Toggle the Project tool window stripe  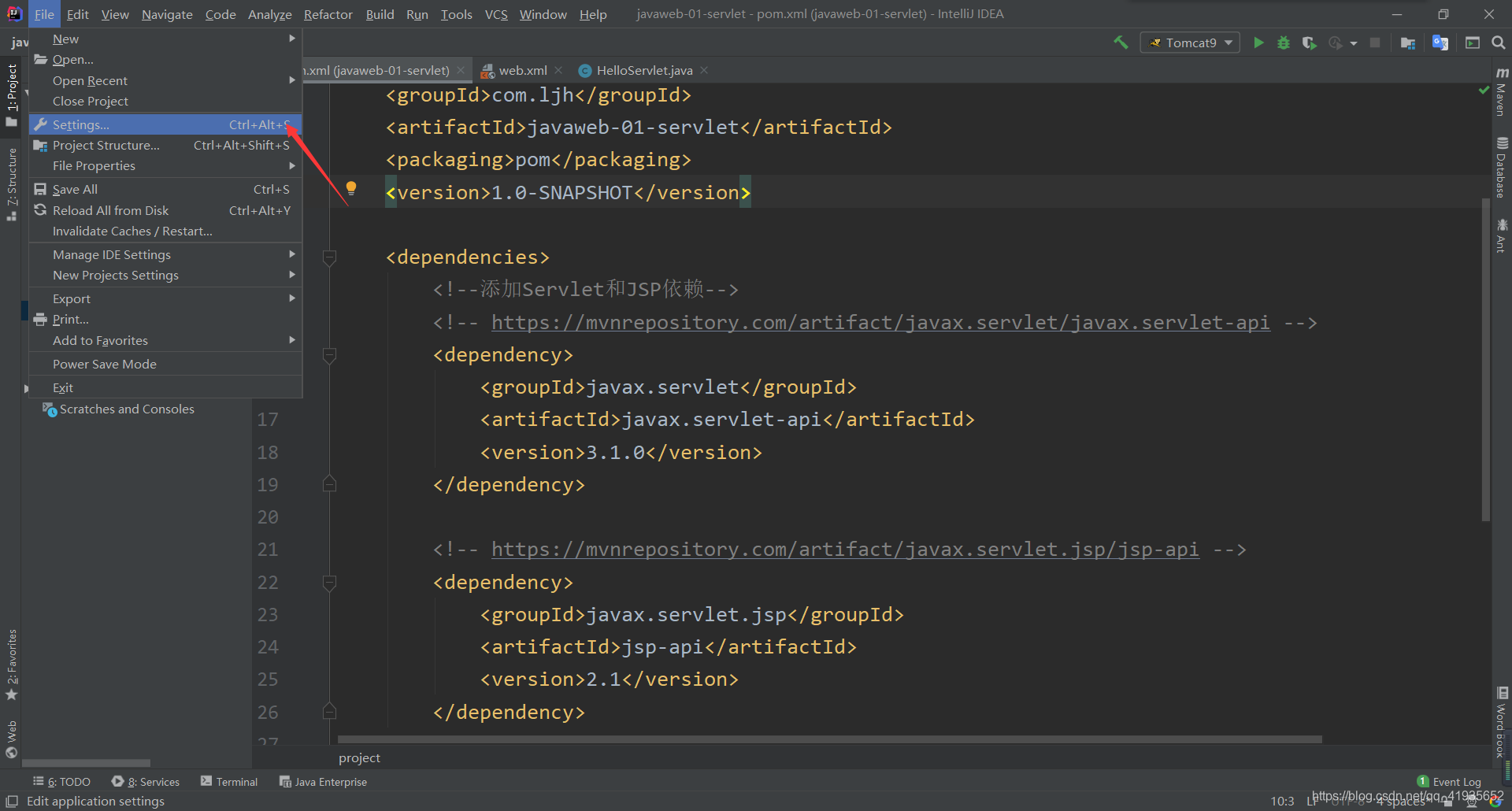click(x=11, y=94)
